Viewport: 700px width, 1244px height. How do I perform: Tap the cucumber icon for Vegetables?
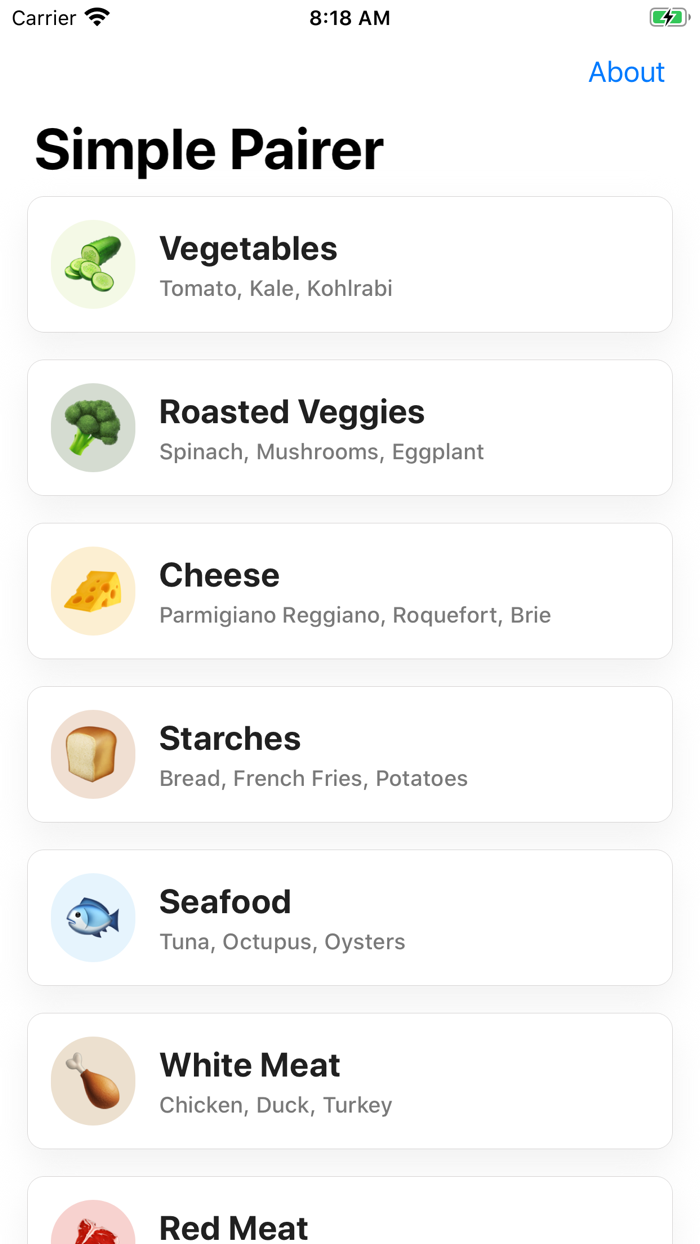93,264
